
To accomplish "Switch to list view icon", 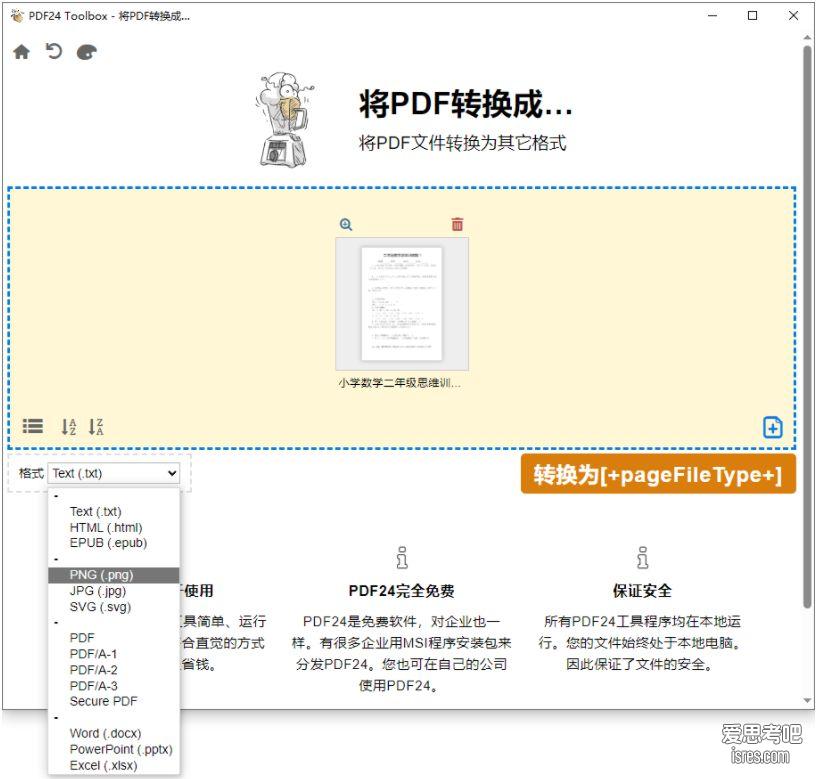I will pos(33,426).
